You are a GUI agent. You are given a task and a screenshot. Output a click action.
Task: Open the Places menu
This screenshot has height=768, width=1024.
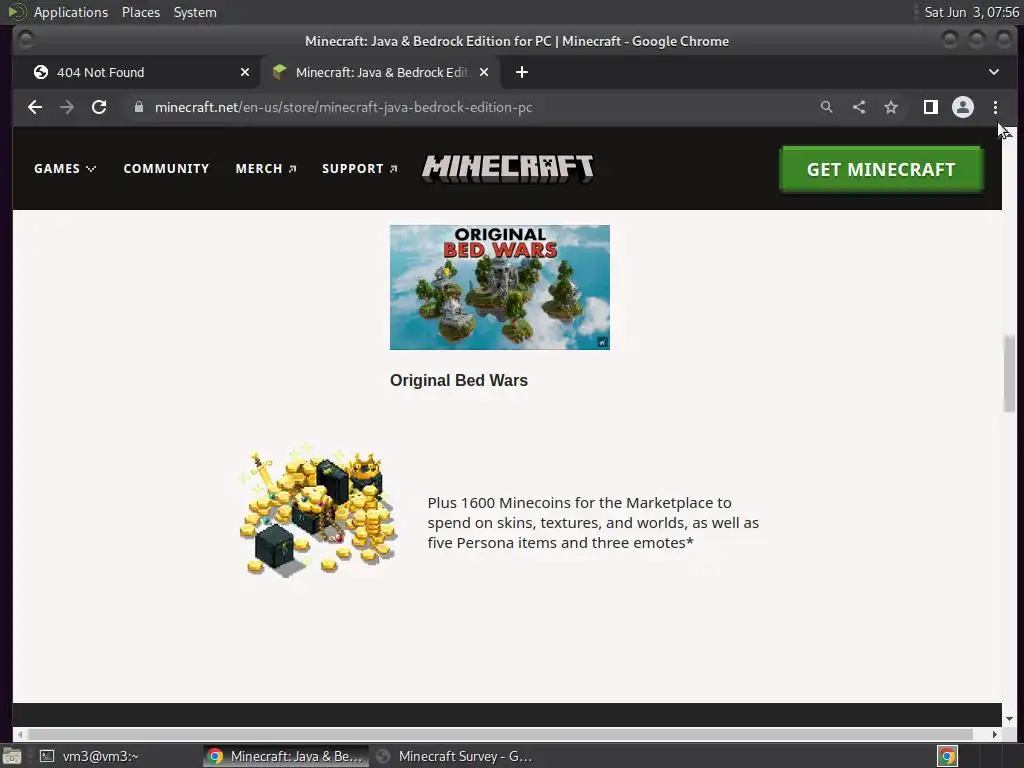(140, 12)
